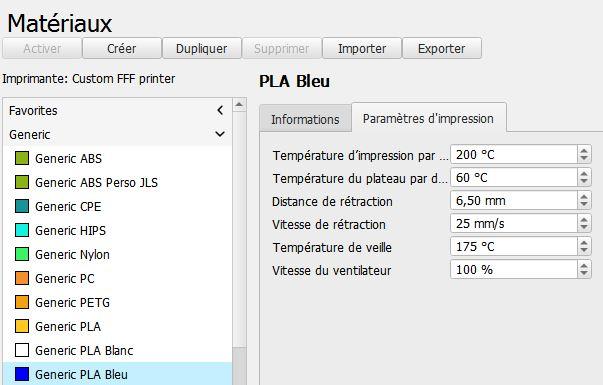This screenshot has width=603, height=385.
Task: Collapse the Generic category chevron
Action: click(220, 134)
